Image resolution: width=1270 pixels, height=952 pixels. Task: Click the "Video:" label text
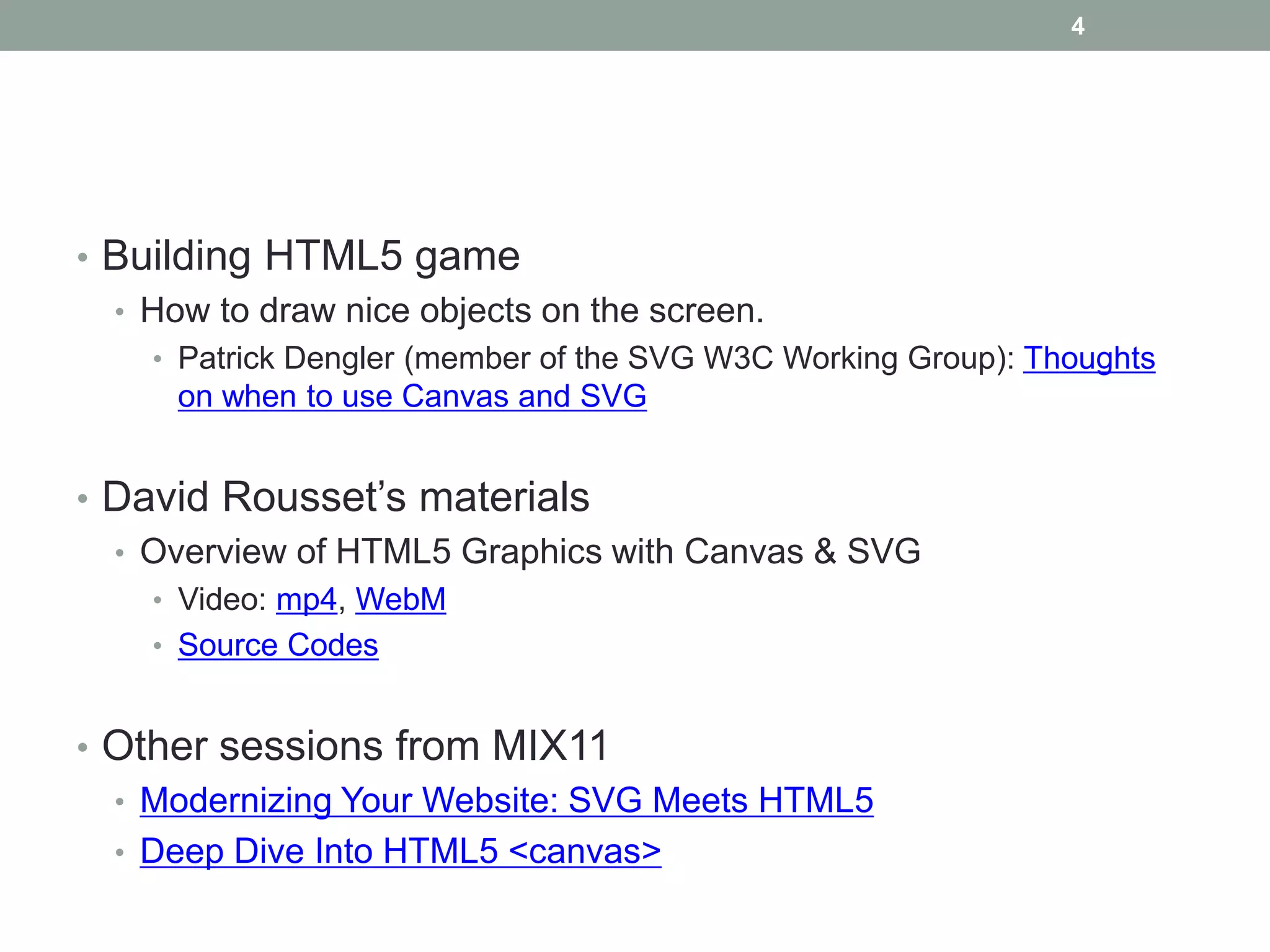coord(222,599)
